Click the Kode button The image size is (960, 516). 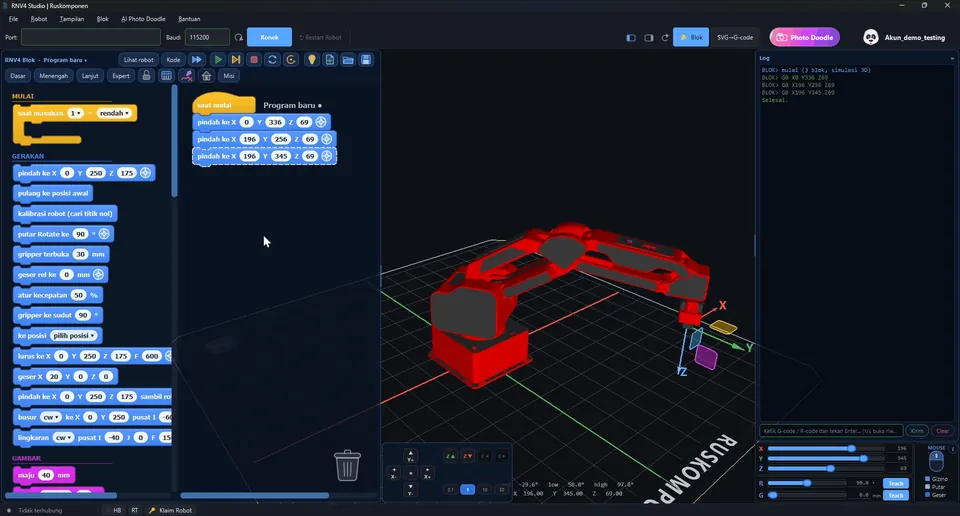pos(173,59)
